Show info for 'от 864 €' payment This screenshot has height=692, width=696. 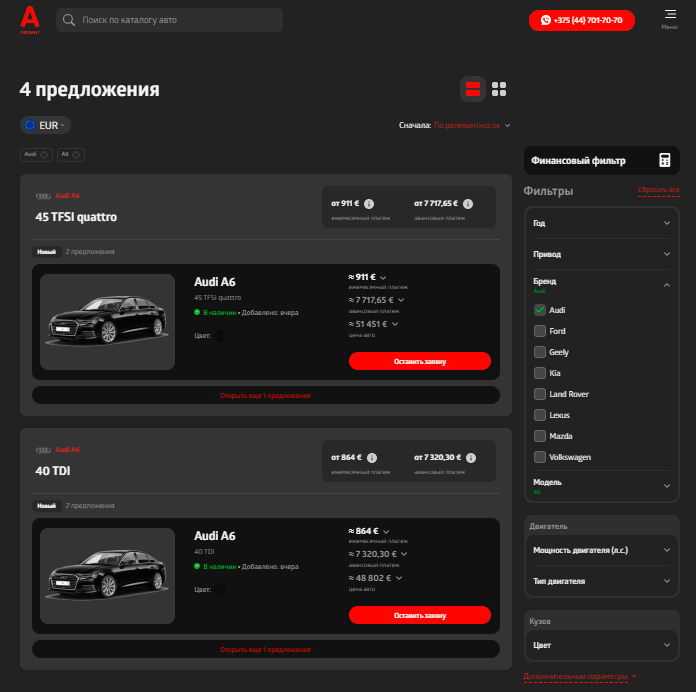coord(372,458)
